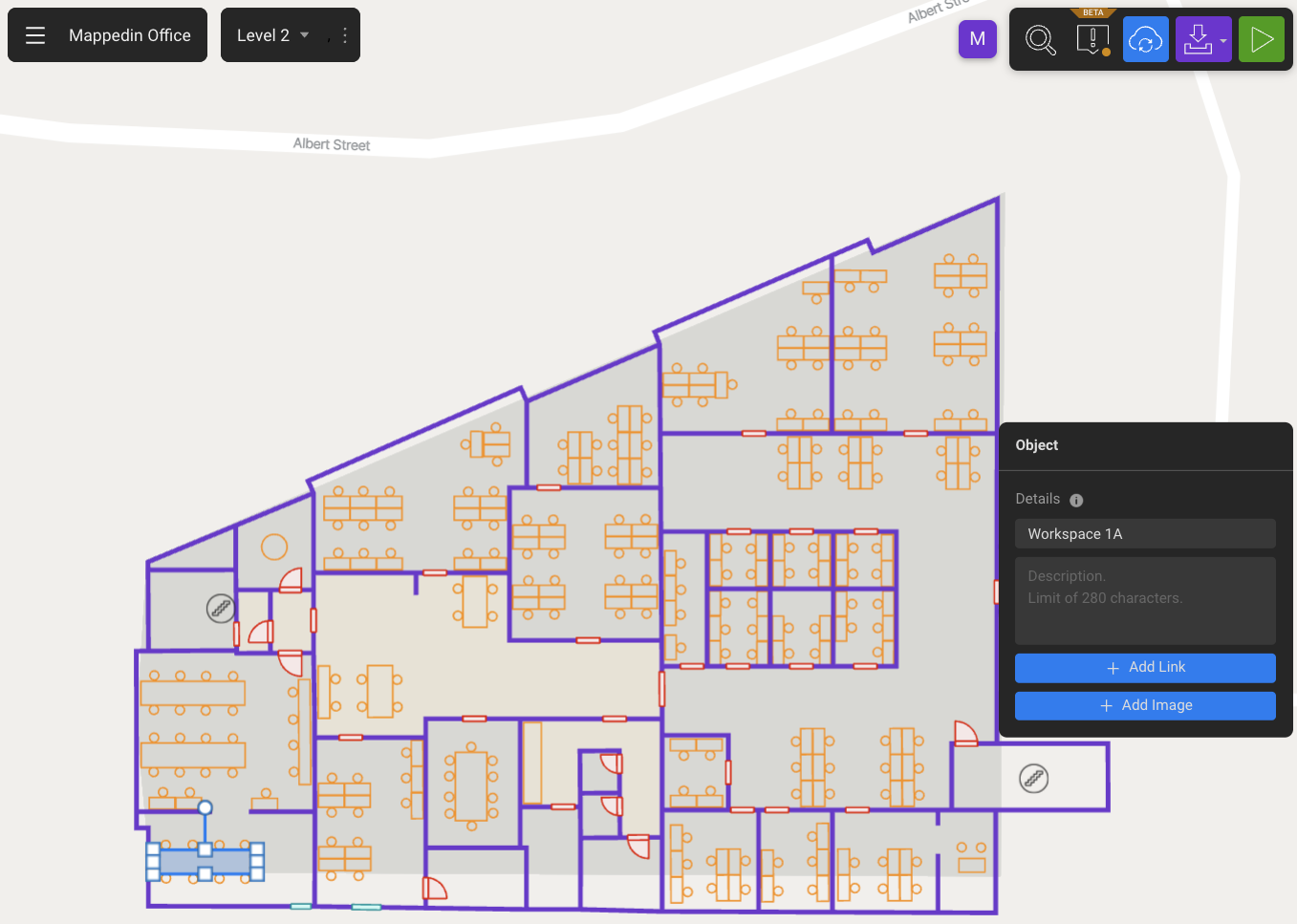Select the large conference table with ten chairs
The width and height of the screenshot is (1297, 924).
pos(471,786)
